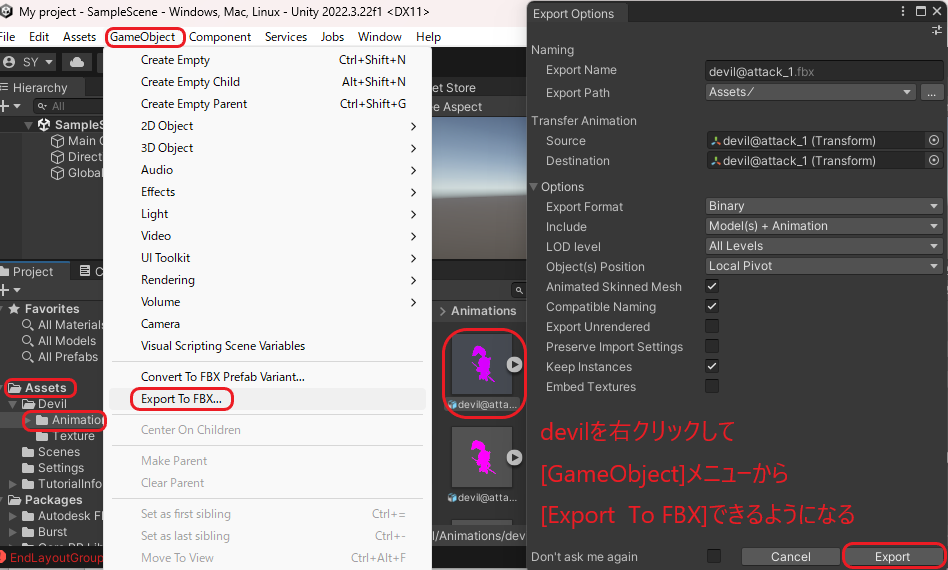Open the Export Format dropdown

[824, 206]
